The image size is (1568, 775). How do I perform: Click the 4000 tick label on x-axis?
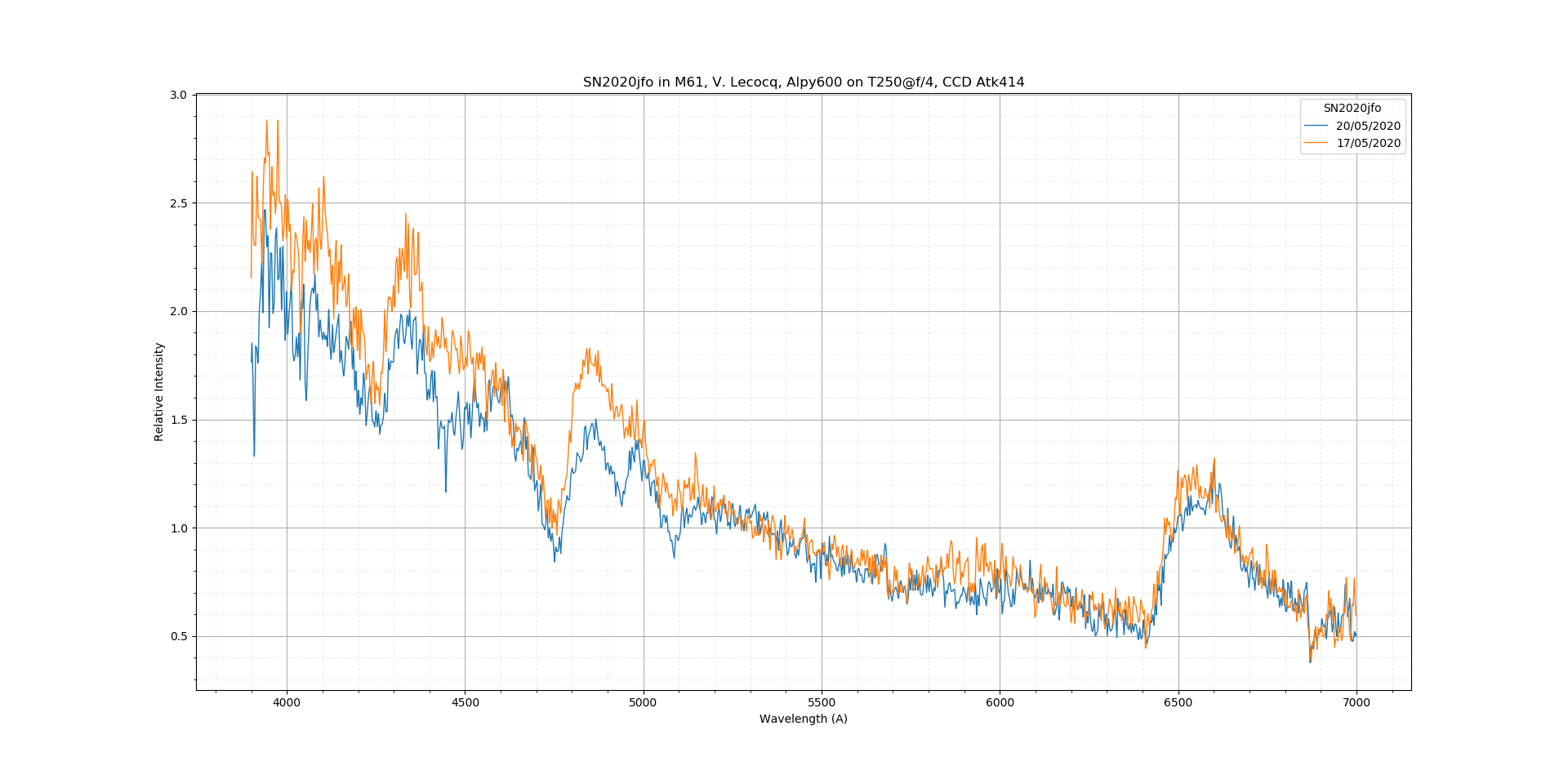click(287, 702)
